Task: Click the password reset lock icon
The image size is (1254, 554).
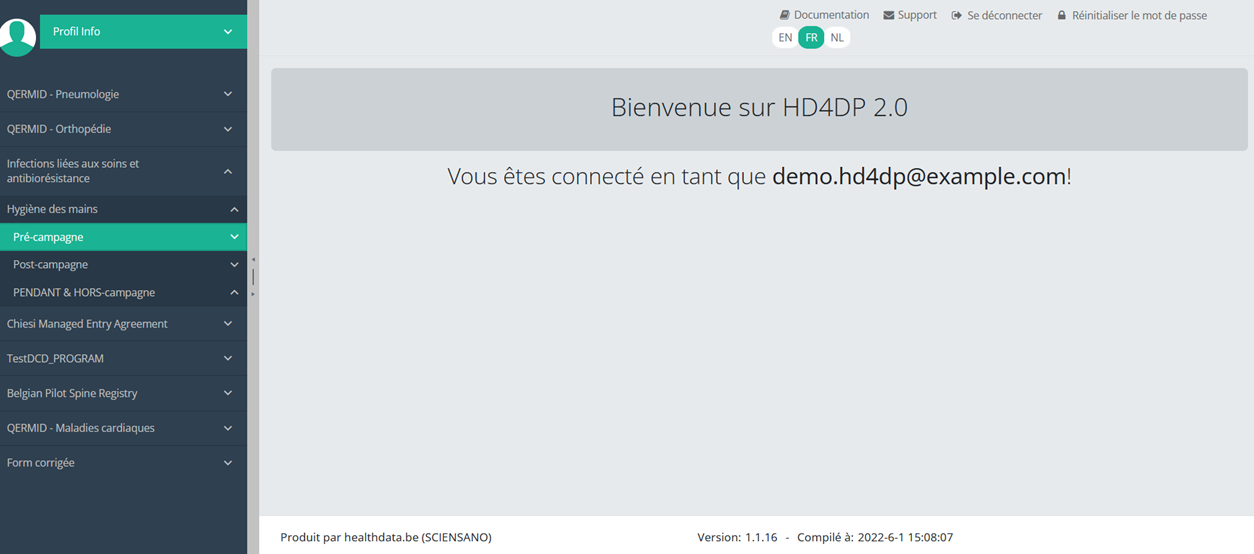Action: pos(1062,15)
